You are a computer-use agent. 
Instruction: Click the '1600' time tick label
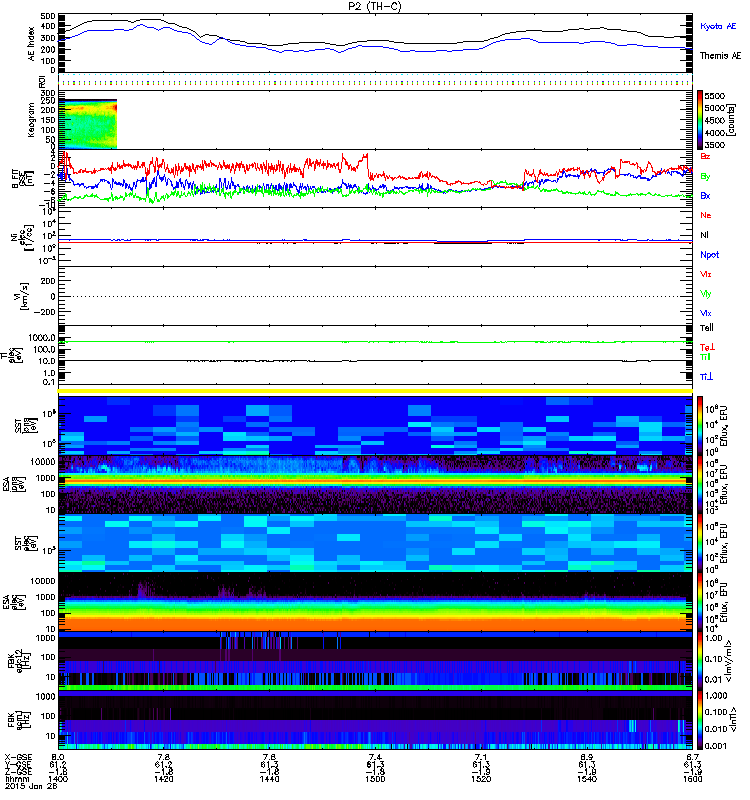[692, 779]
